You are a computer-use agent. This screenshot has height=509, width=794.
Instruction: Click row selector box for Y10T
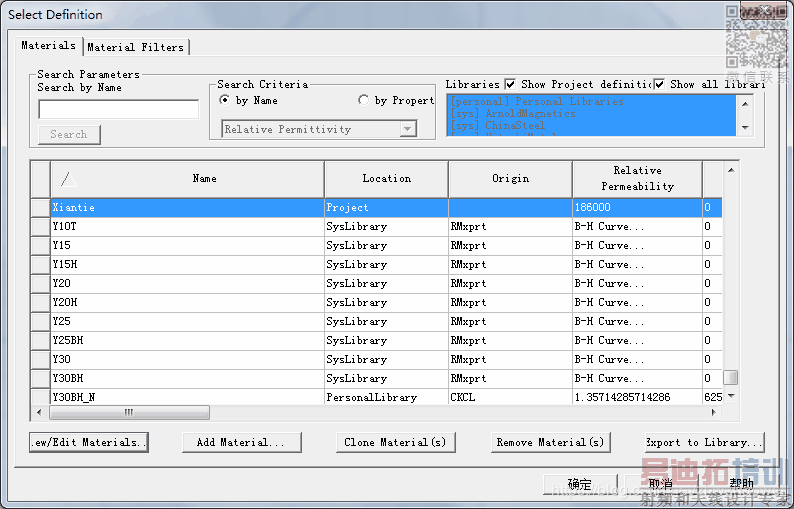(x=41, y=226)
